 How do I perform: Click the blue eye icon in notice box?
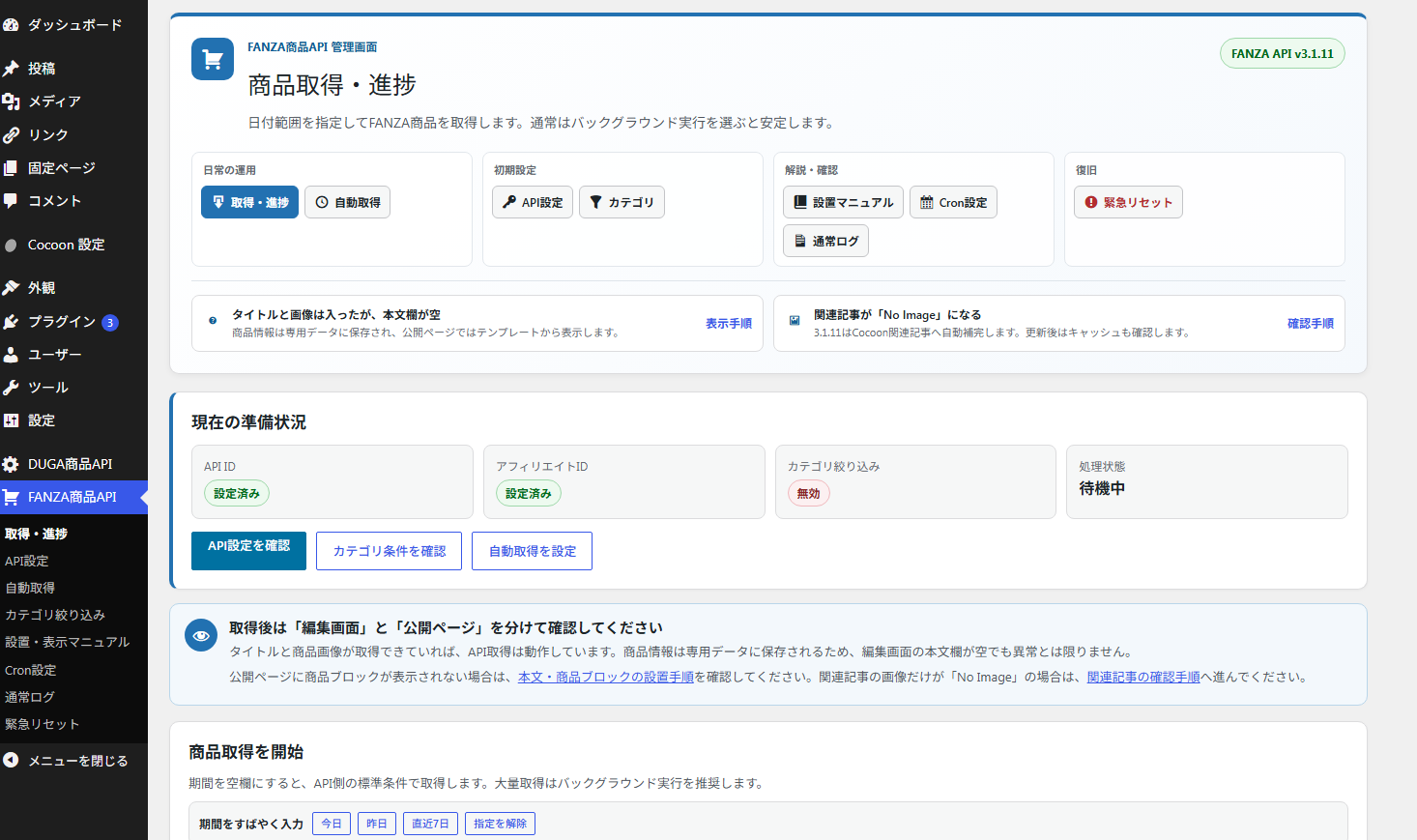tap(201, 635)
